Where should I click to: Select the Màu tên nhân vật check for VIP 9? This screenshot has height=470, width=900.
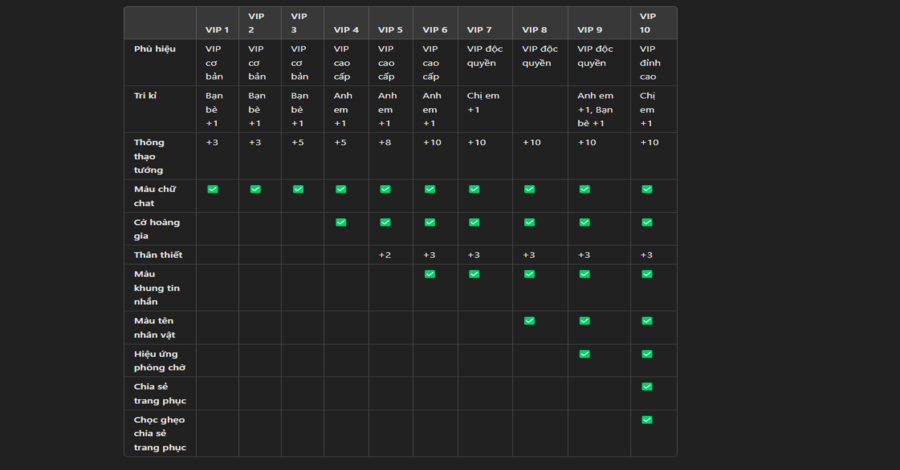pos(585,320)
